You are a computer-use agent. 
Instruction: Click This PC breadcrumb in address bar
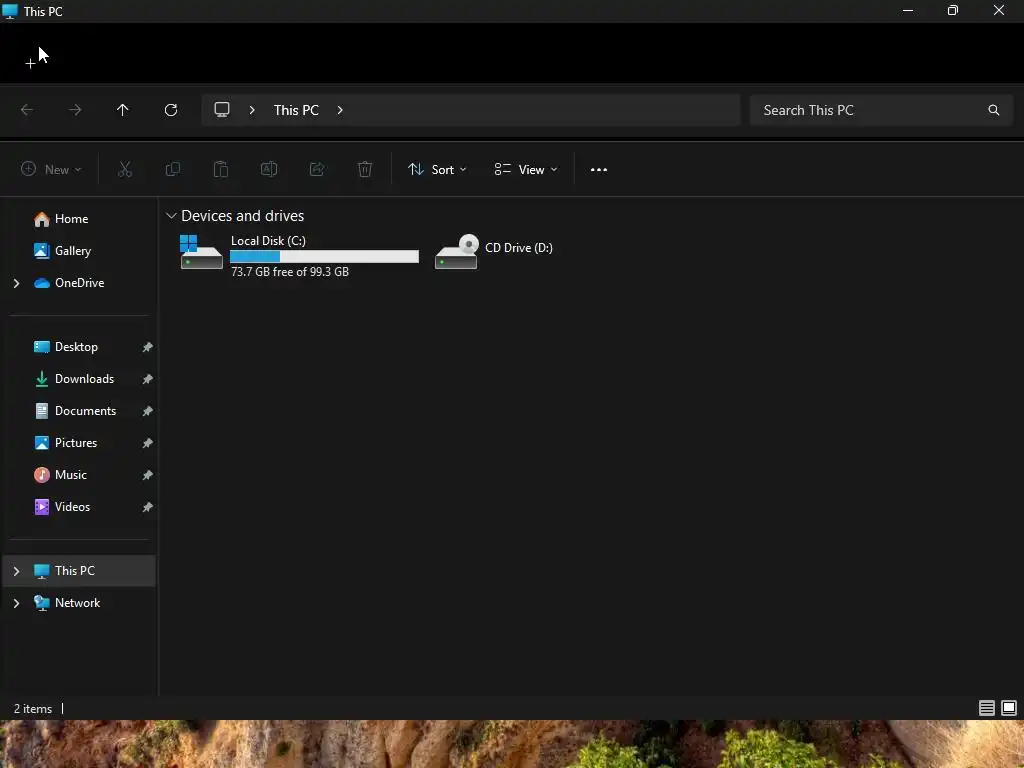(296, 110)
